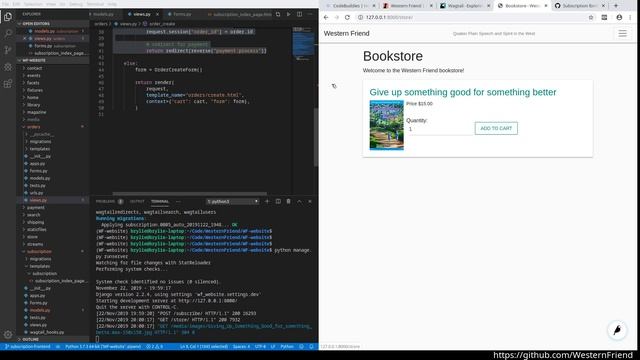Screen dimensions: 640x360
Task: Focus the Quantity input field
Action: point(440,129)
